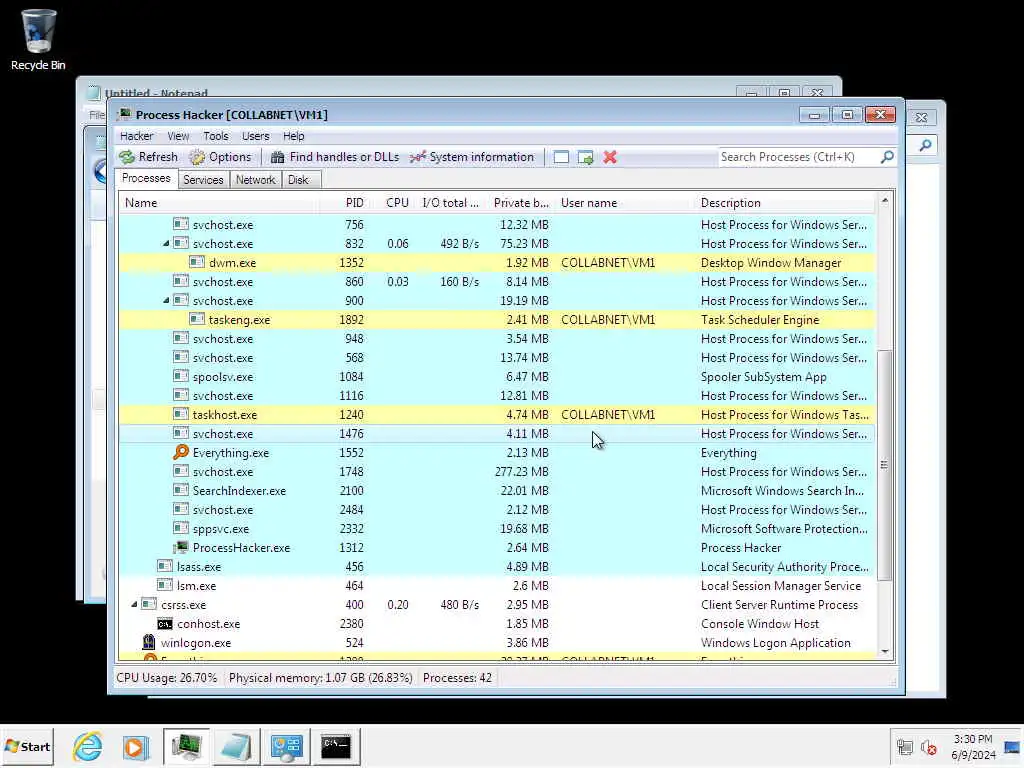Click the 277.23 MB private bytes value
Screen dimensions: 1024x768
[x=521, y=472]
